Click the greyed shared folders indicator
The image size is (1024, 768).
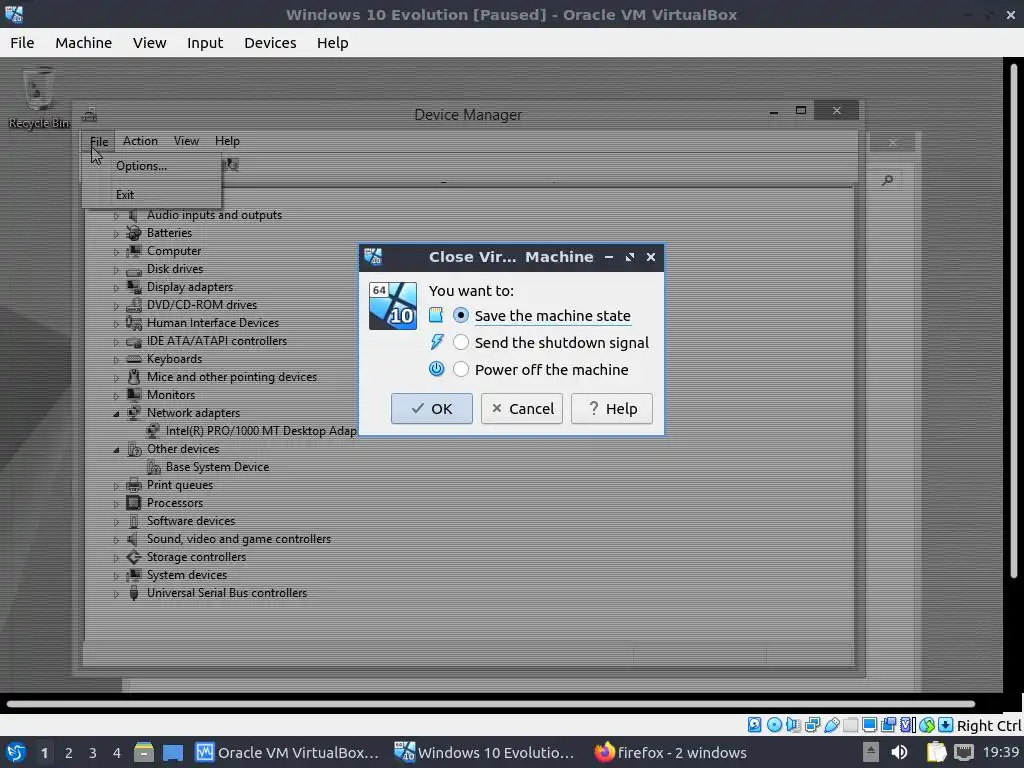click(x=850, y=725)
